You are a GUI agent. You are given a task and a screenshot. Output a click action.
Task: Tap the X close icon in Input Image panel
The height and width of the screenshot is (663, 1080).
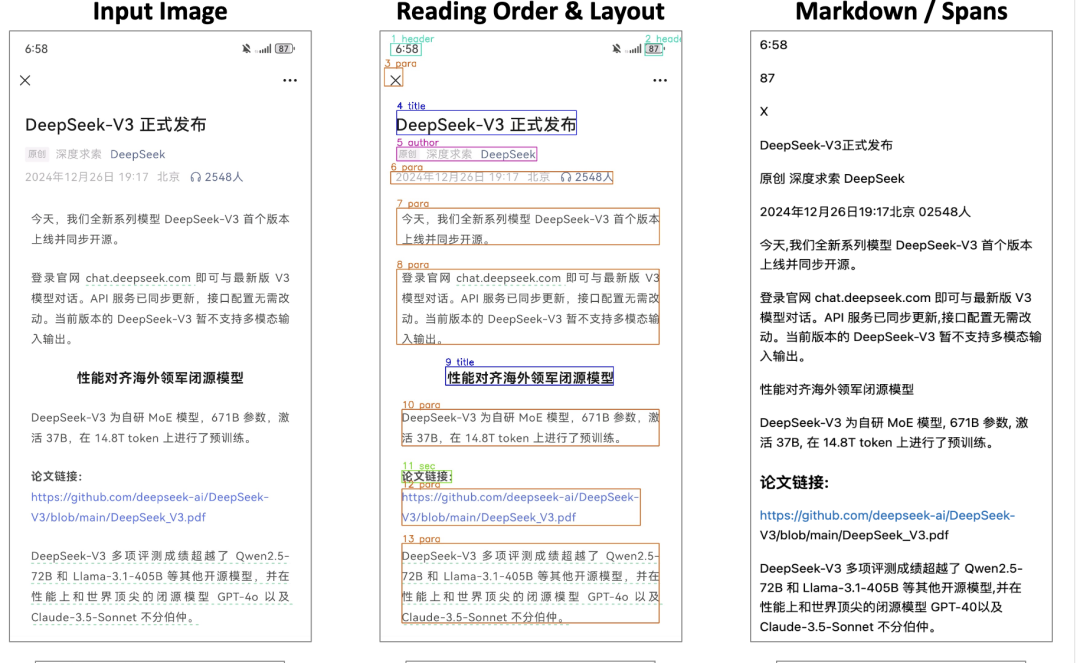point(25,81)
